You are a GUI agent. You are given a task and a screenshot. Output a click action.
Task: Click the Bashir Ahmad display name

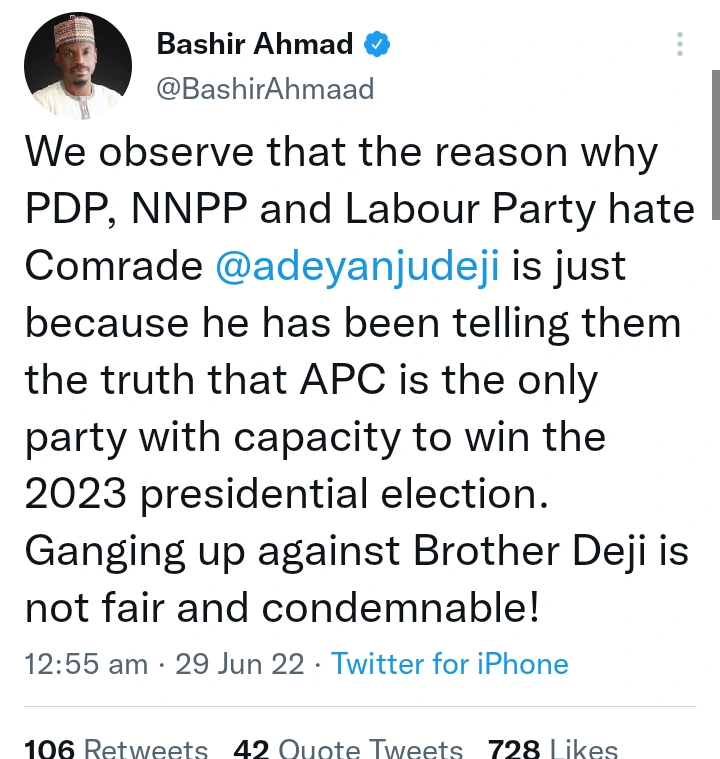click(x=255, y=45)
